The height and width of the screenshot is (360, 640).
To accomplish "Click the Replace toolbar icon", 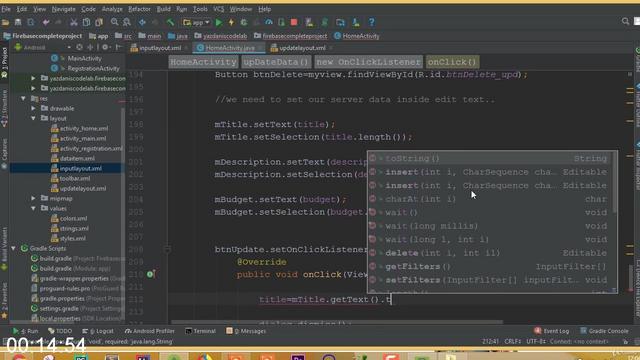I will [127, 22].
